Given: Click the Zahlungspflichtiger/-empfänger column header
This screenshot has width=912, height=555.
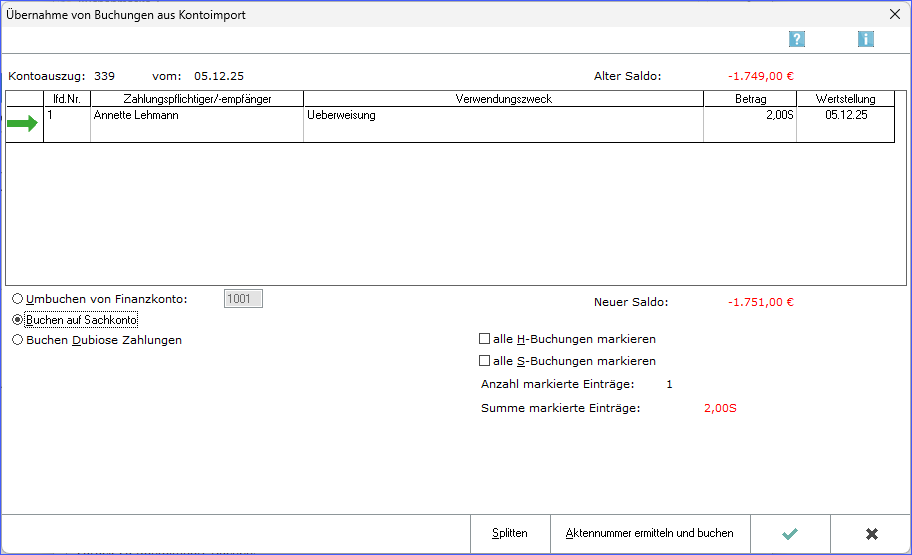Looking at the screenshot, I should [x=197, y=99].
